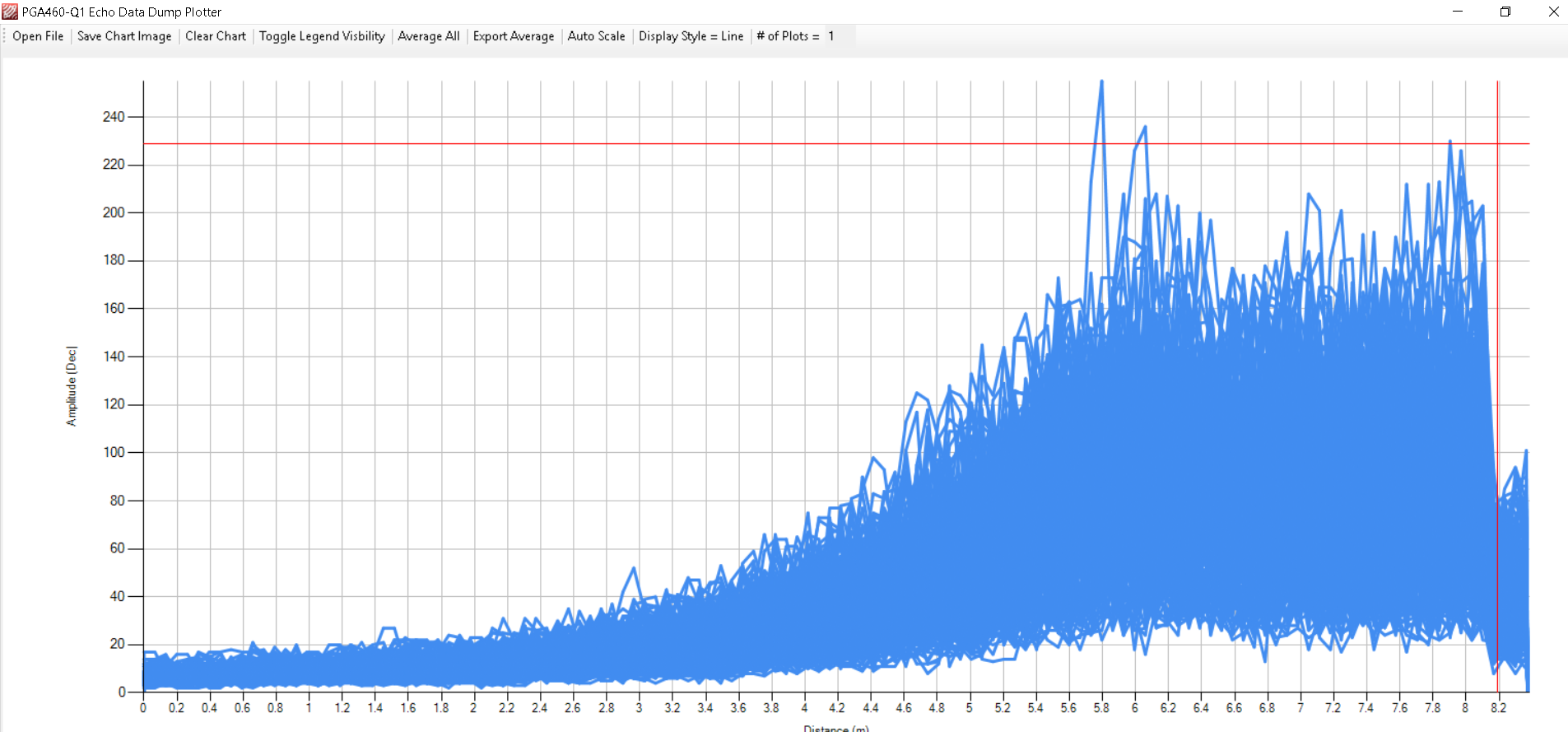Click the number of plots value field

click(x=840, y=36)
